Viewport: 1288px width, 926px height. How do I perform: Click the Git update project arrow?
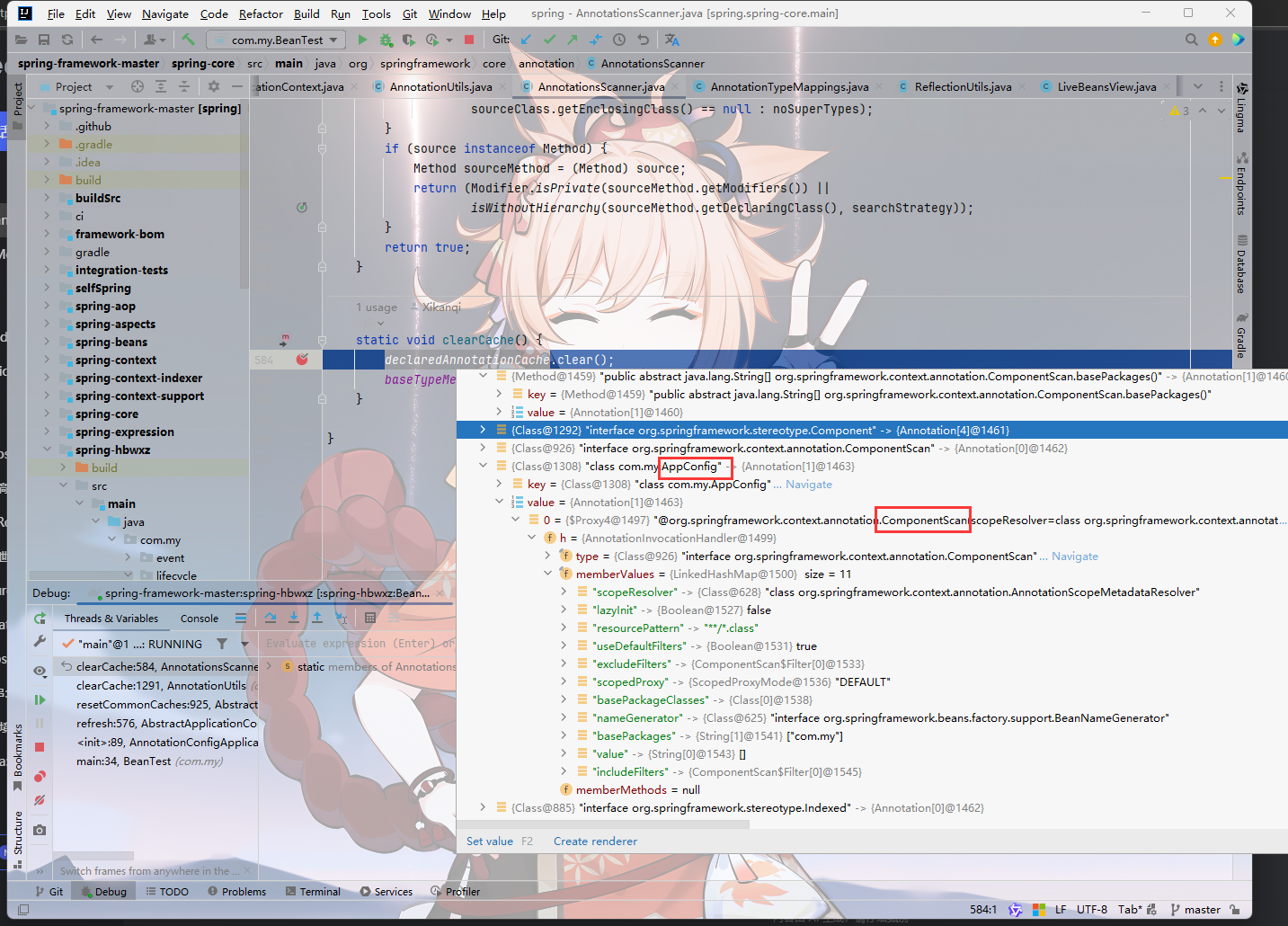[526, 40]
